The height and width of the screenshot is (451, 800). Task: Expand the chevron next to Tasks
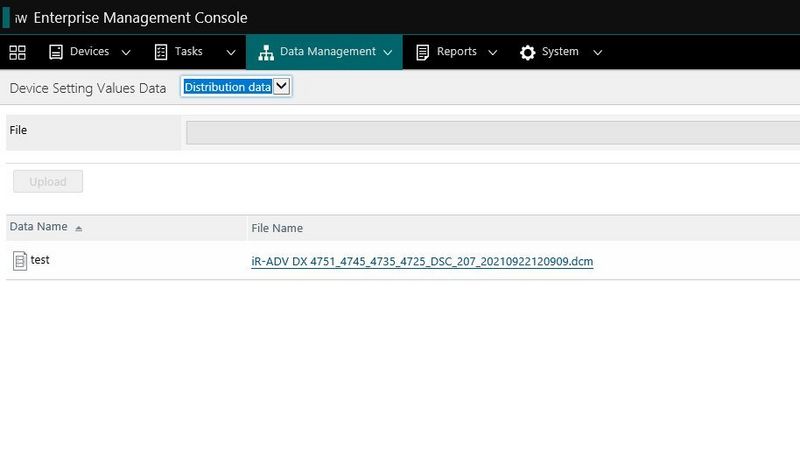231,53
